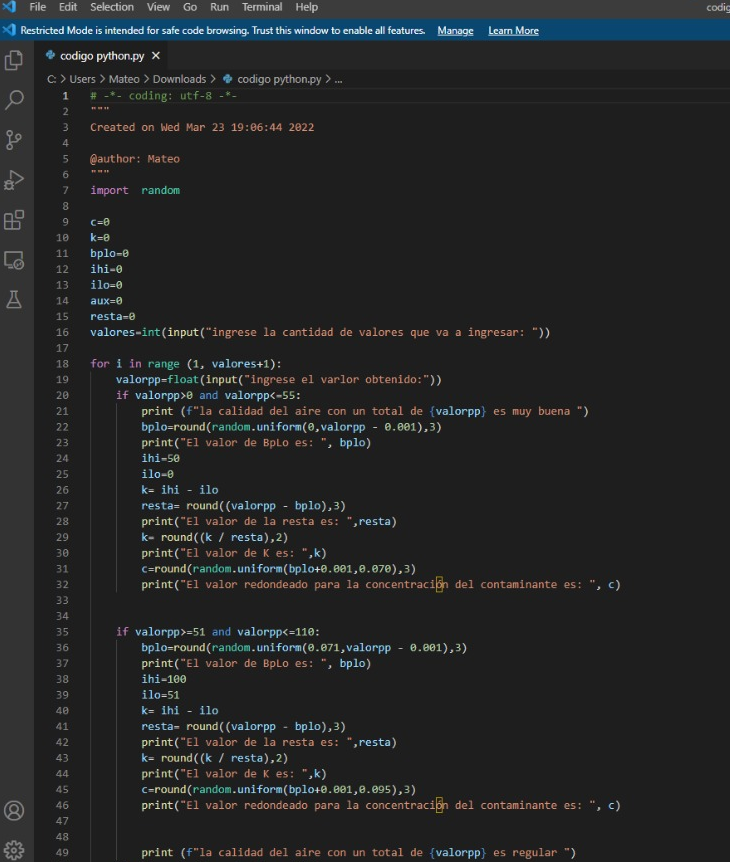
Task: Open the Manage gear icon
Action: (x=14, y=849)
